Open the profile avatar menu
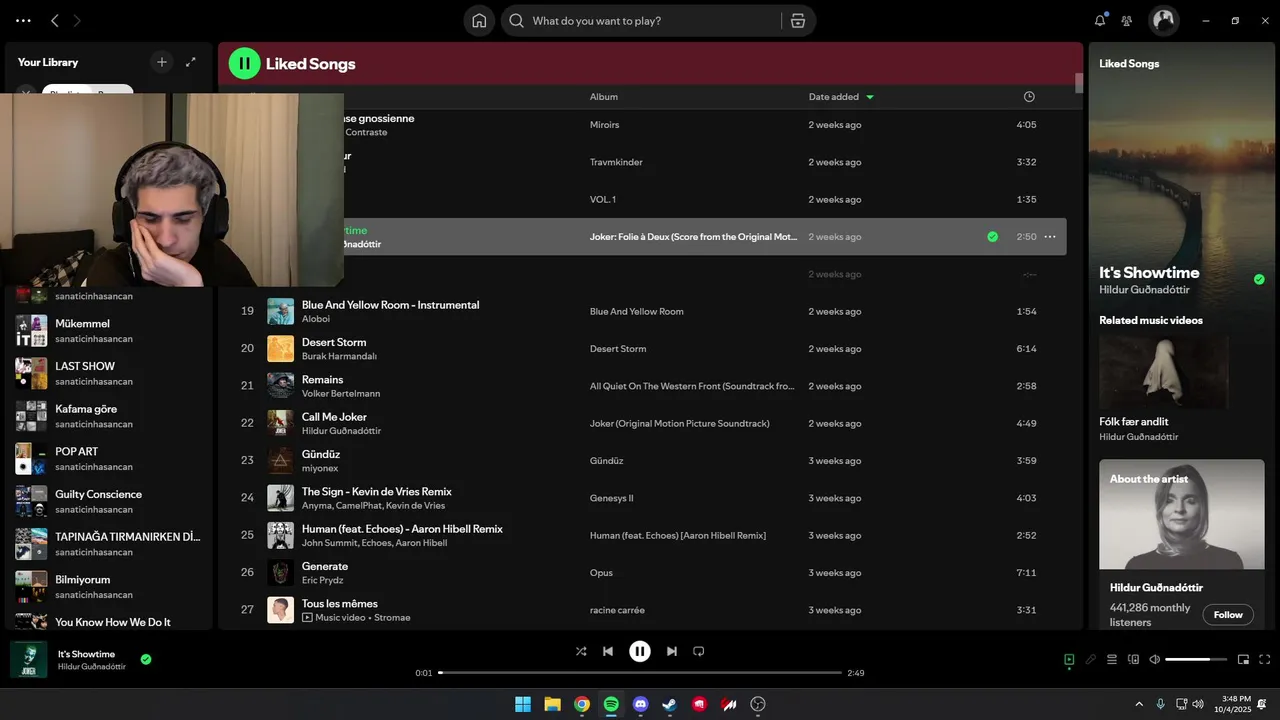This screenshot has height=720, width=1280. pos(1163,20)
